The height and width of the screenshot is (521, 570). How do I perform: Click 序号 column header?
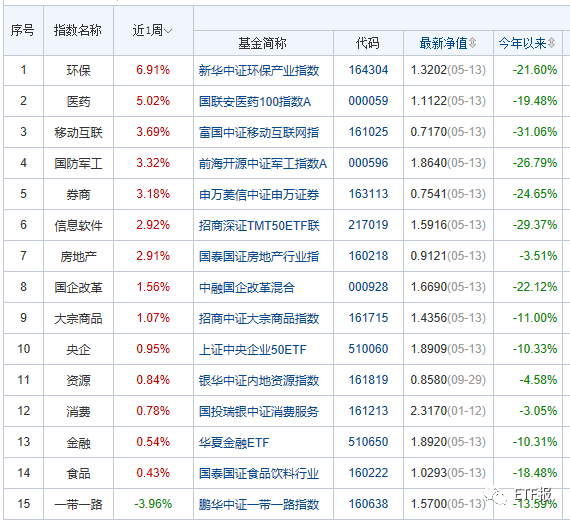pos(23,30)
